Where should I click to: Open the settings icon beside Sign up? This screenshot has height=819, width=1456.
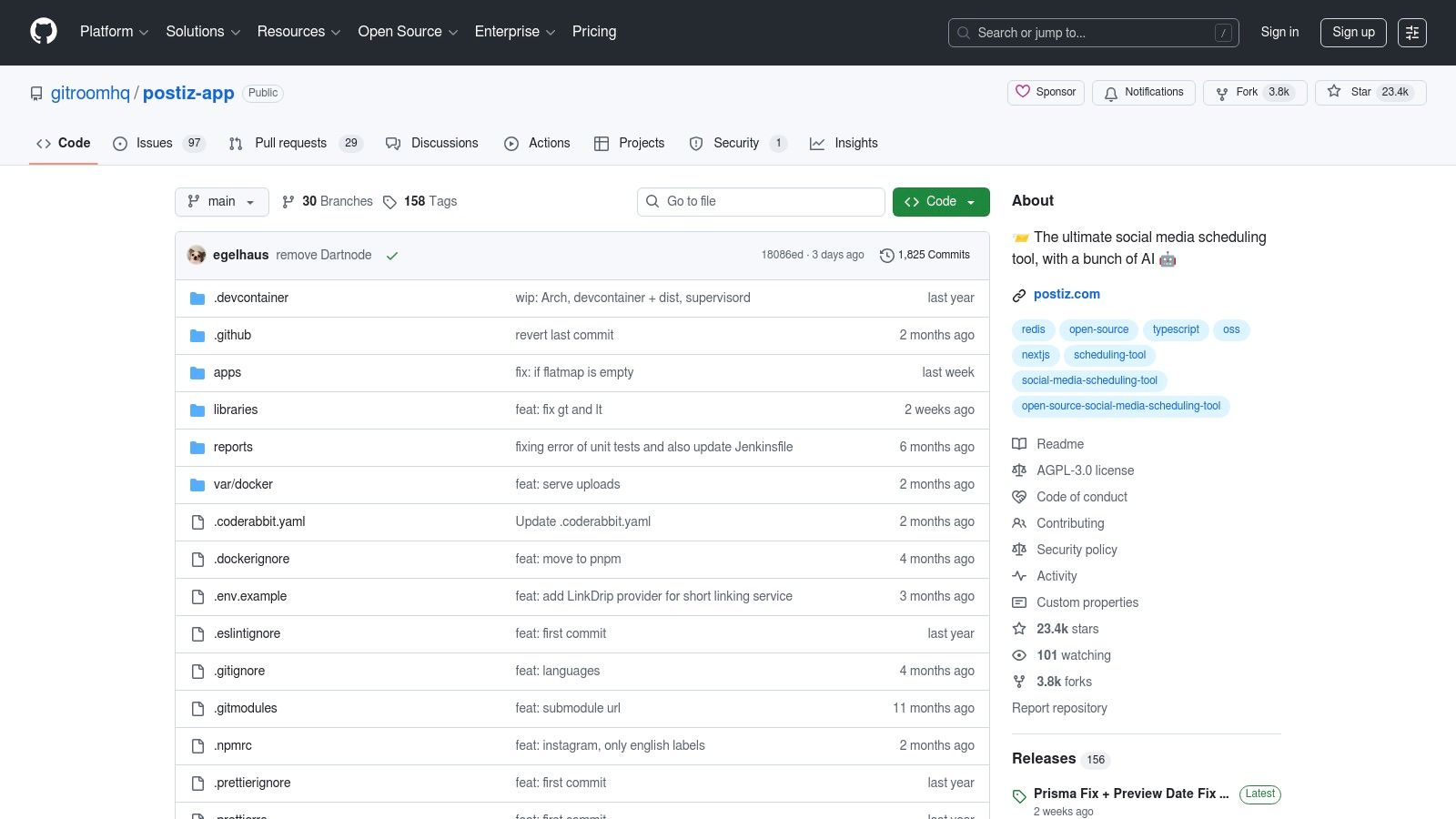[1412, 33]
